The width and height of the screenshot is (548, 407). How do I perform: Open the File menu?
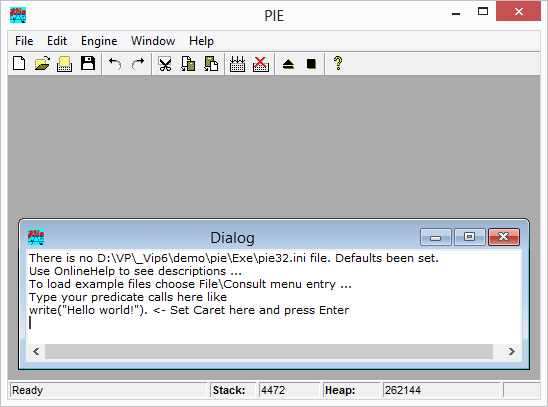[24, 41]
